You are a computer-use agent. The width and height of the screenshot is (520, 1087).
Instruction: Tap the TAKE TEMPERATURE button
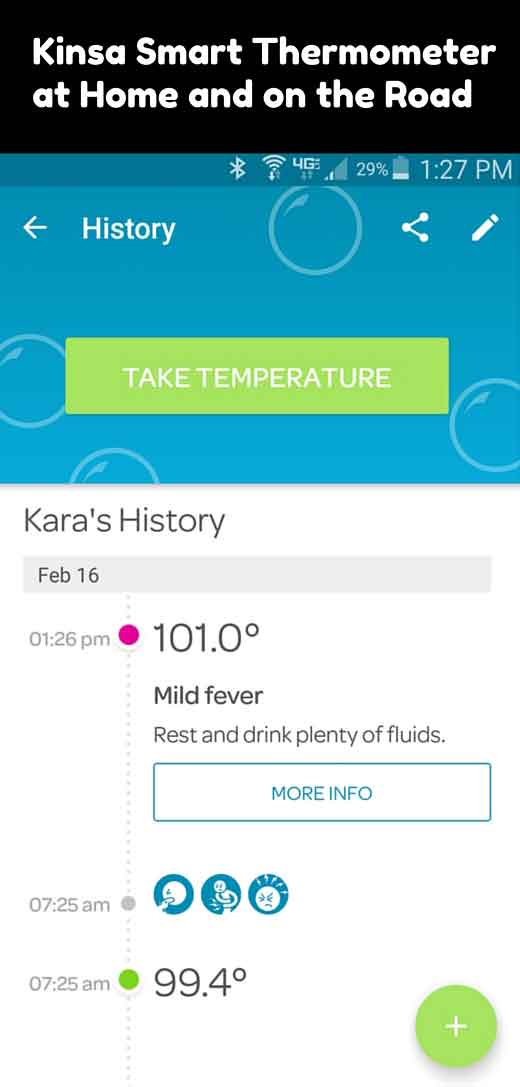click(x=257, y=376)
